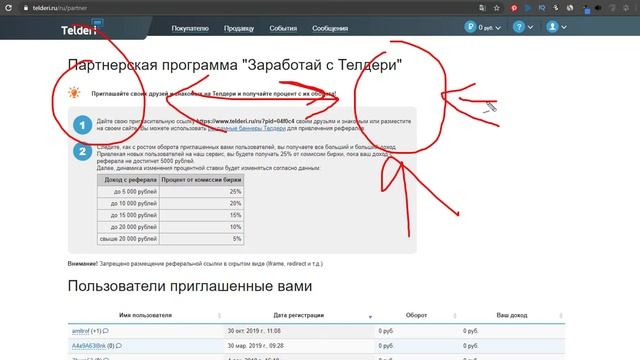The image size is (640, 360).
Task: Click the Процент от комиссии биржи header
Action: point(202,180)
